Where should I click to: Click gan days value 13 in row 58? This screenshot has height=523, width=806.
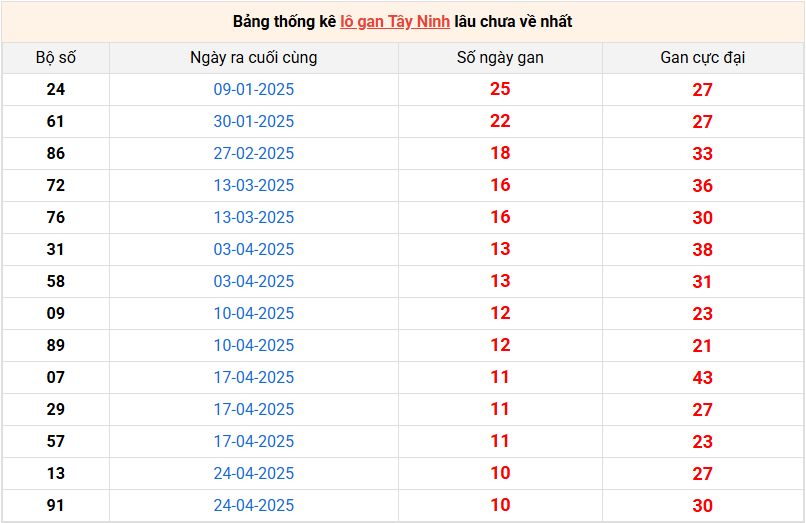[x=500, y=281]
